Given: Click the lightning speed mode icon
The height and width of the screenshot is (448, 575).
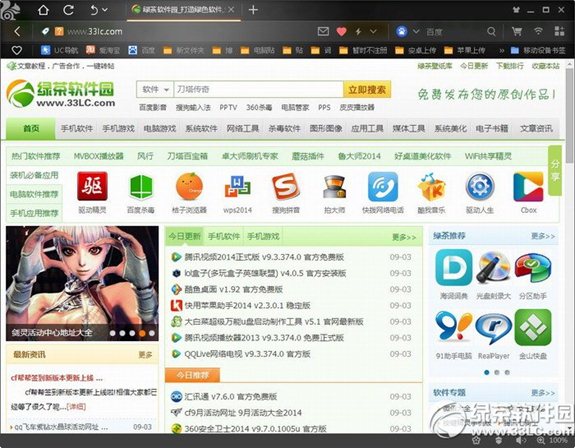Looking at the screenshot, I should click(358, 32).
